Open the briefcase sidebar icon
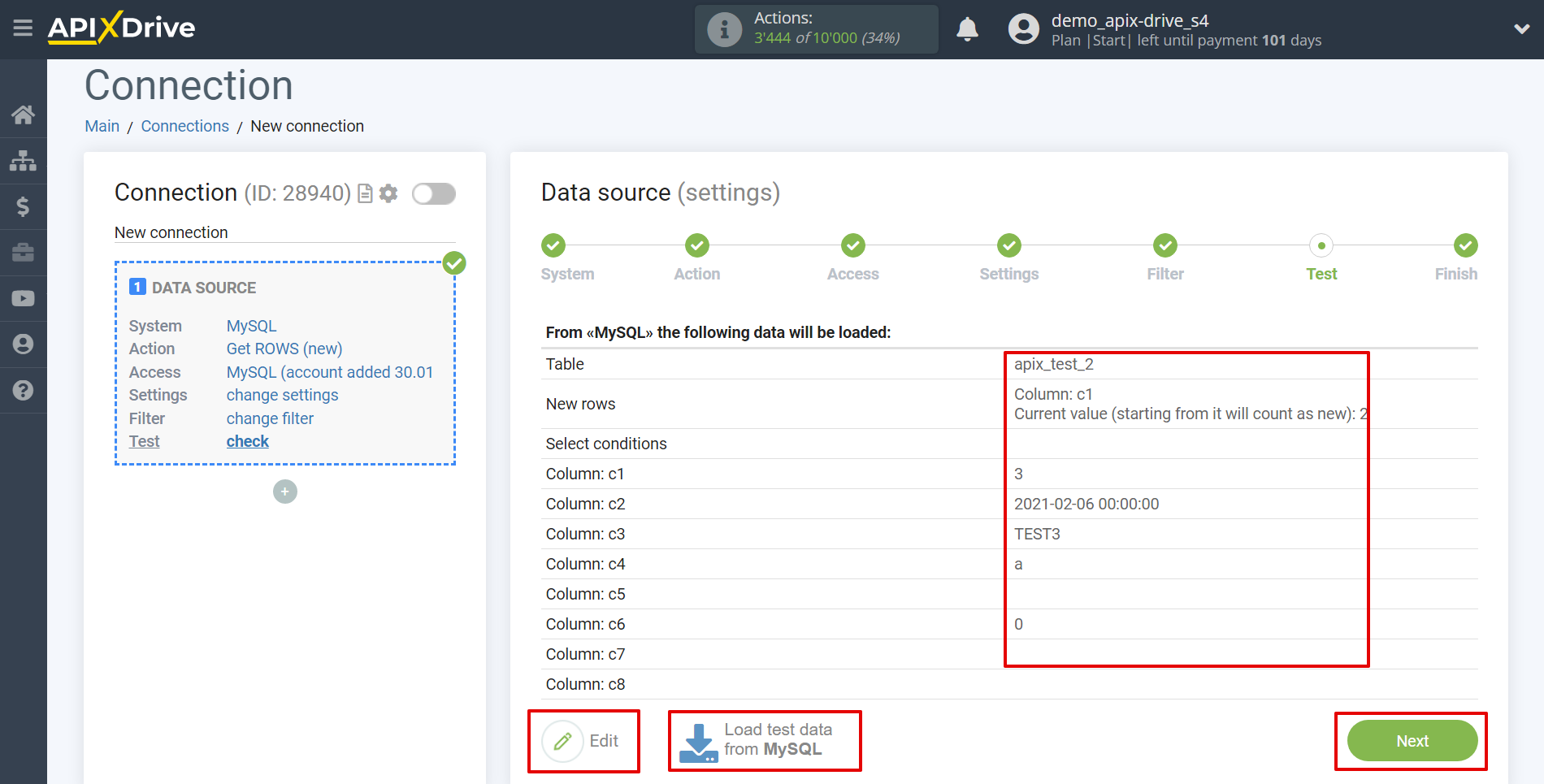Screen dimensions: 1544x784 click(x=23, y=253)
